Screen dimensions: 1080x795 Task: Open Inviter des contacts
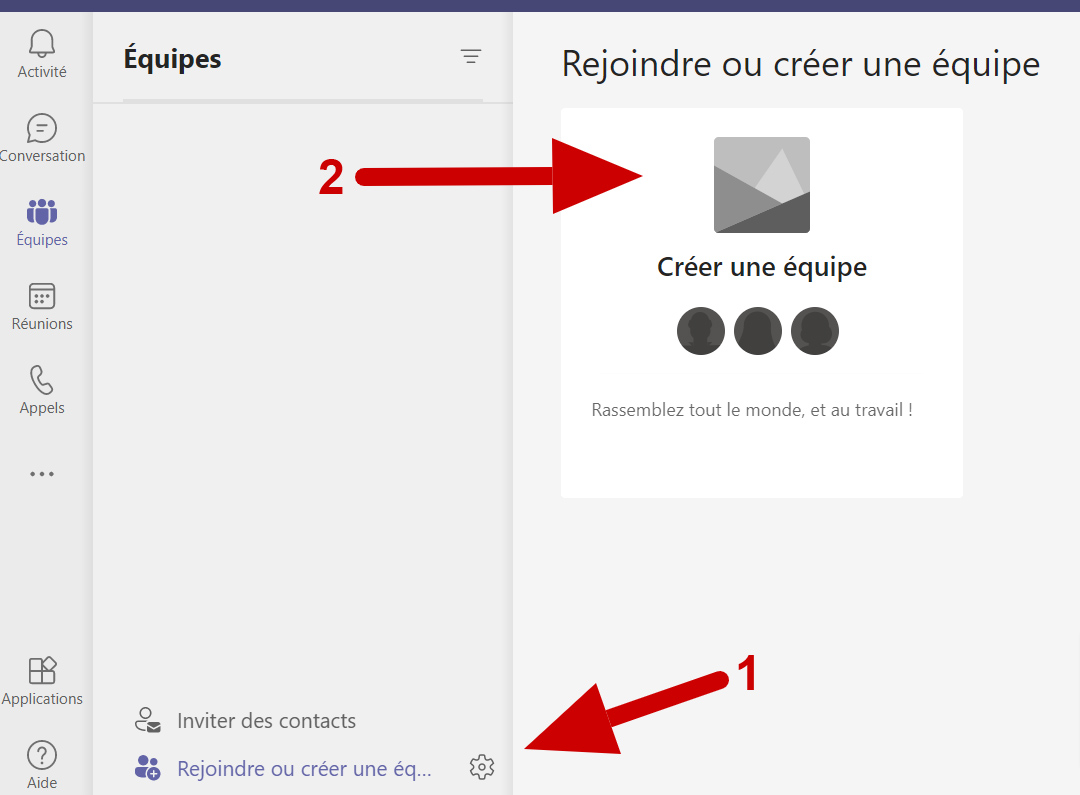[x=266, y=720]
